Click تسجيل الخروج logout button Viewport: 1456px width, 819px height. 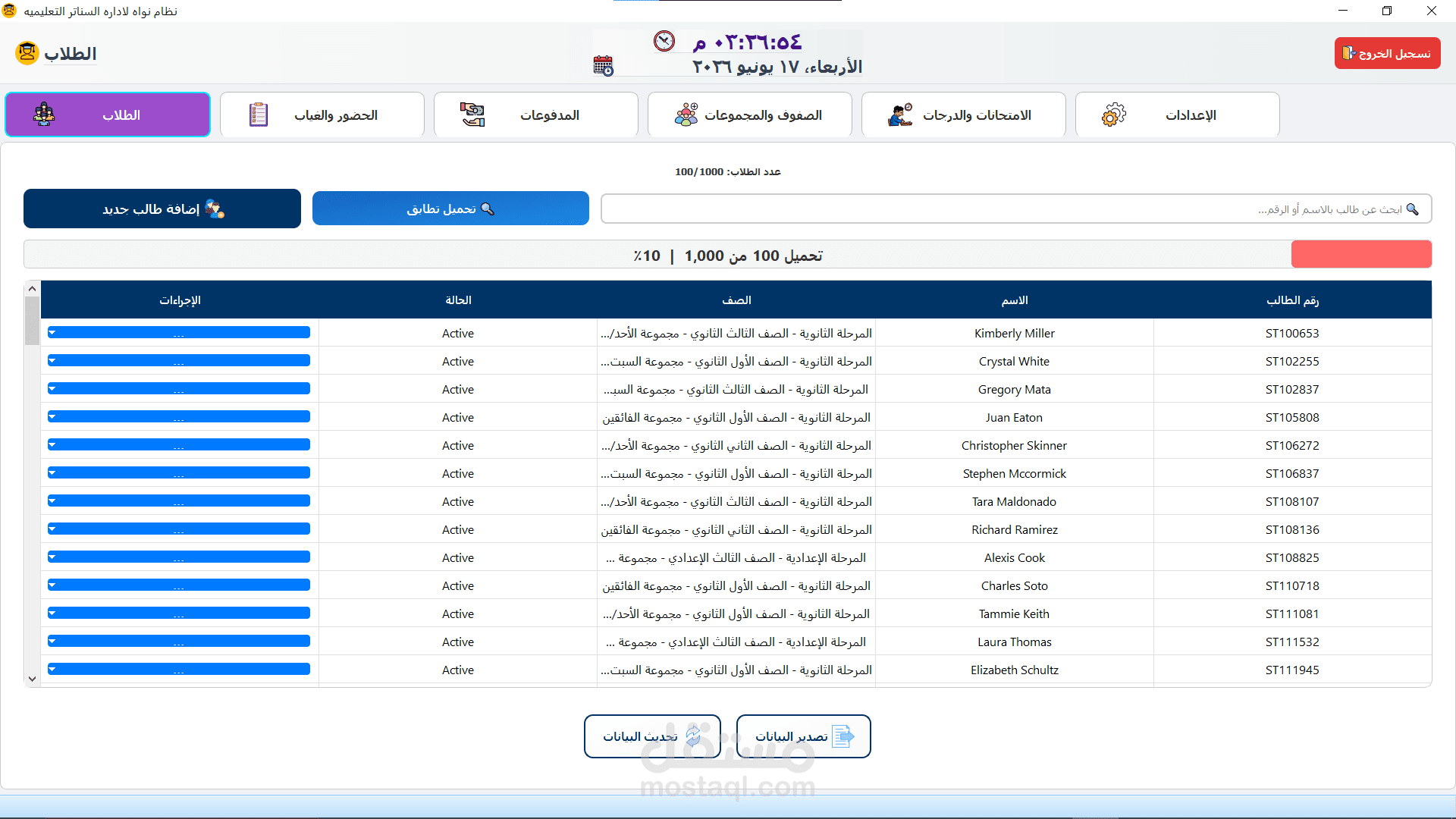point(1387,53)
